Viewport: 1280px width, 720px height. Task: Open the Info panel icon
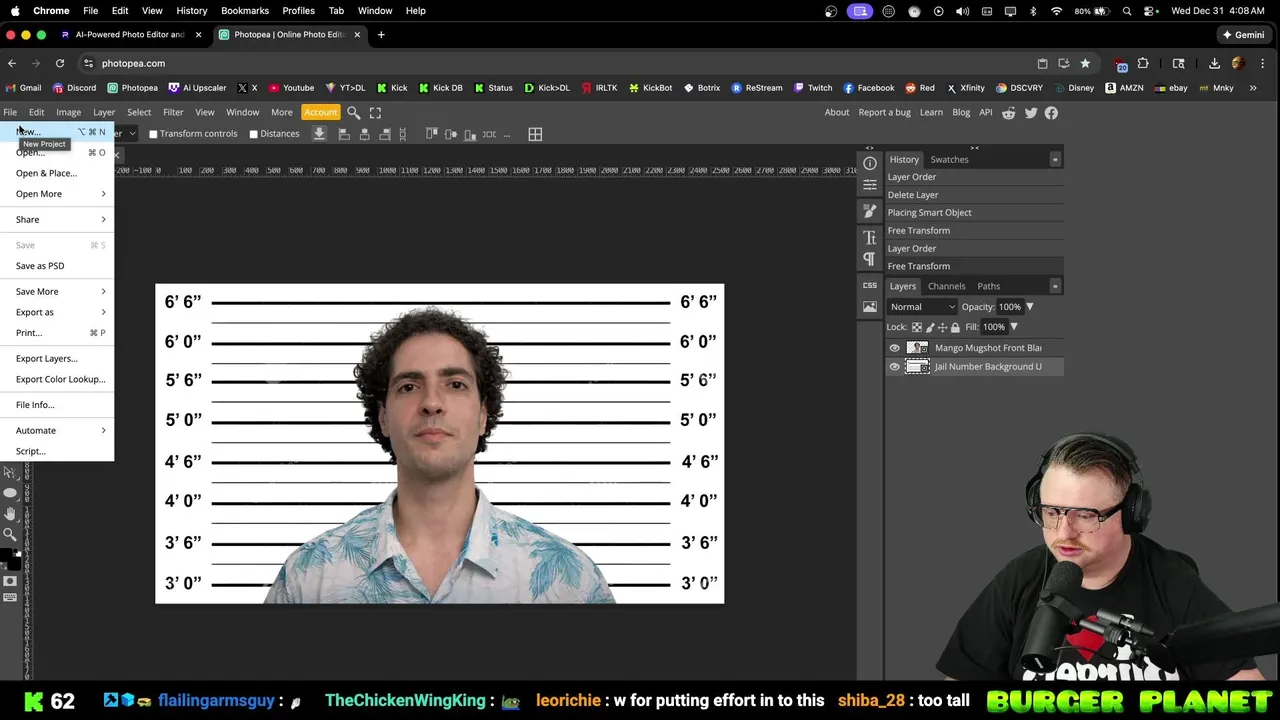[x=870, y=163]
